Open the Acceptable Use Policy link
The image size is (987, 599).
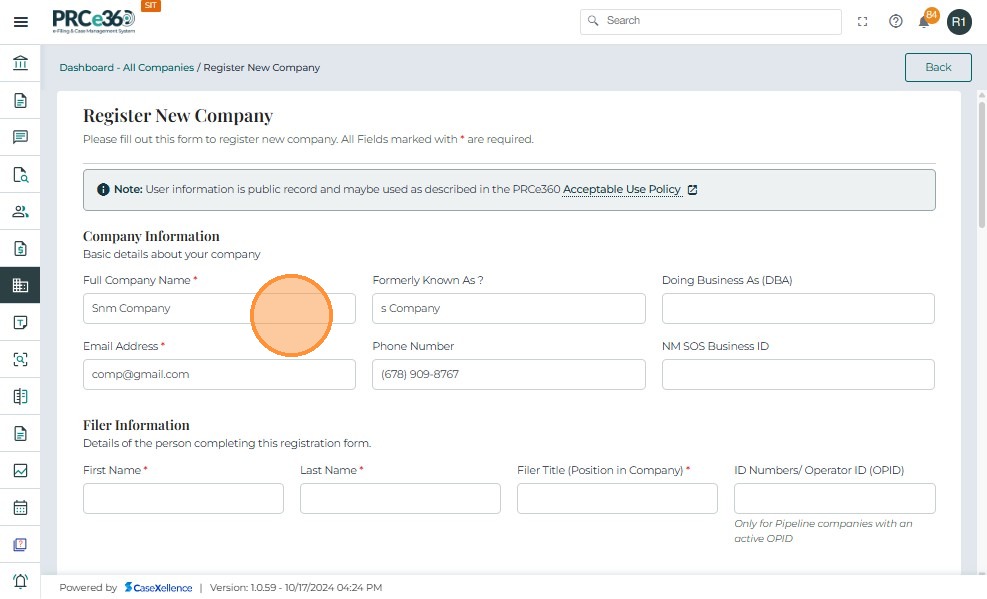(x=621, y=189)
